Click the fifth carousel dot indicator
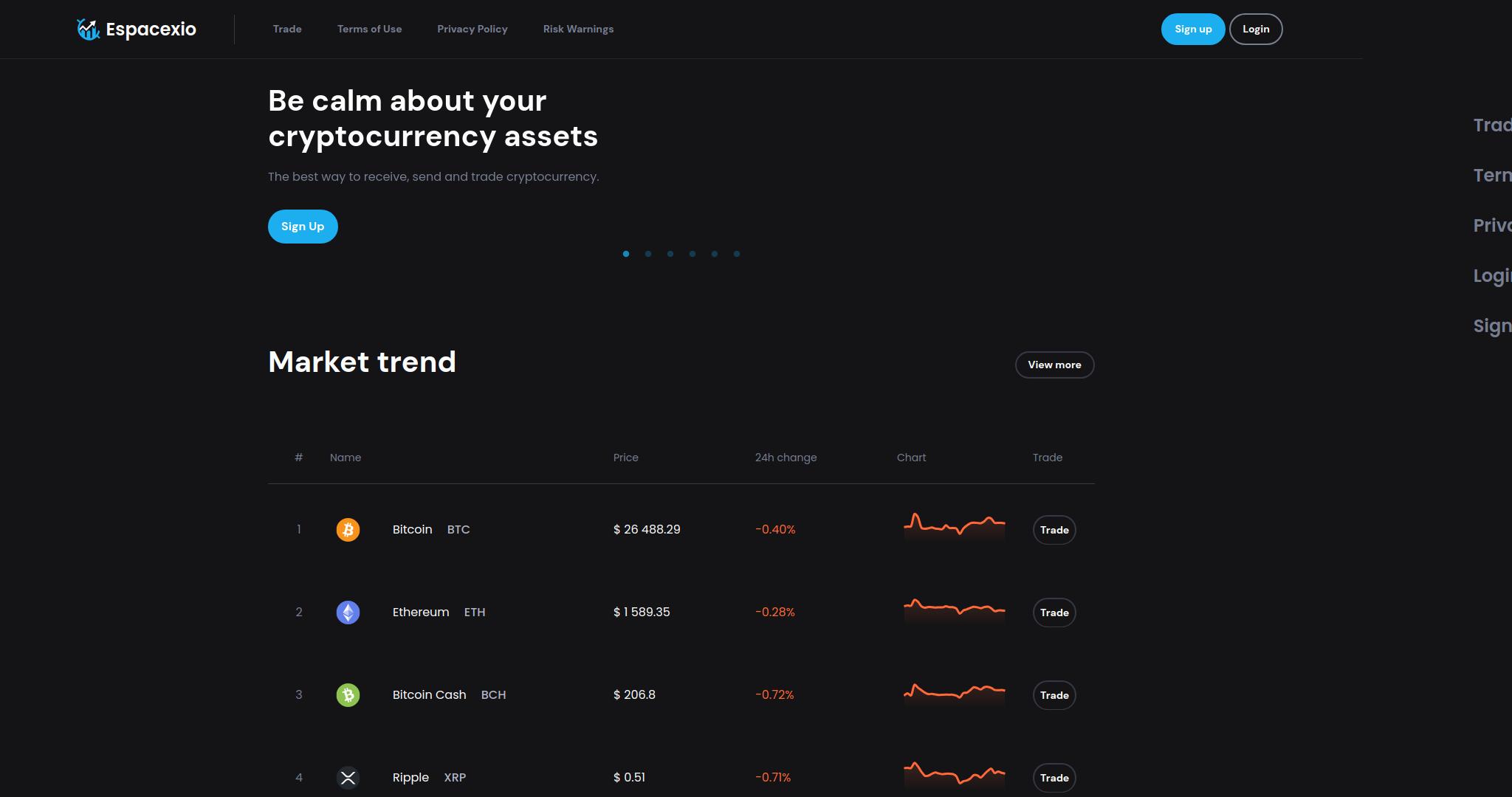1512x797 pixels. pyautogui.click(x=715, y=254)
